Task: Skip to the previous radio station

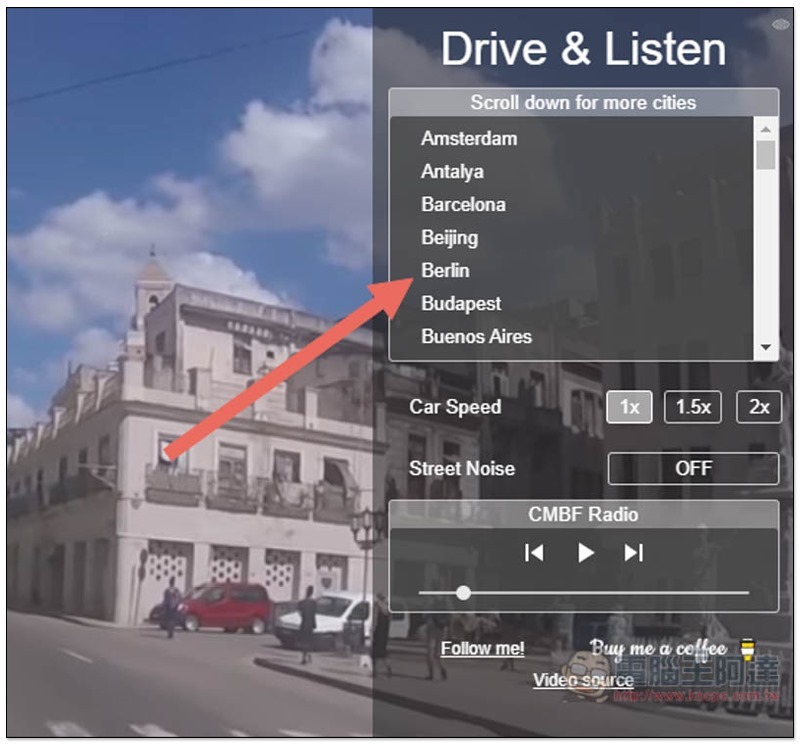Action: click(x=534, y=553)
